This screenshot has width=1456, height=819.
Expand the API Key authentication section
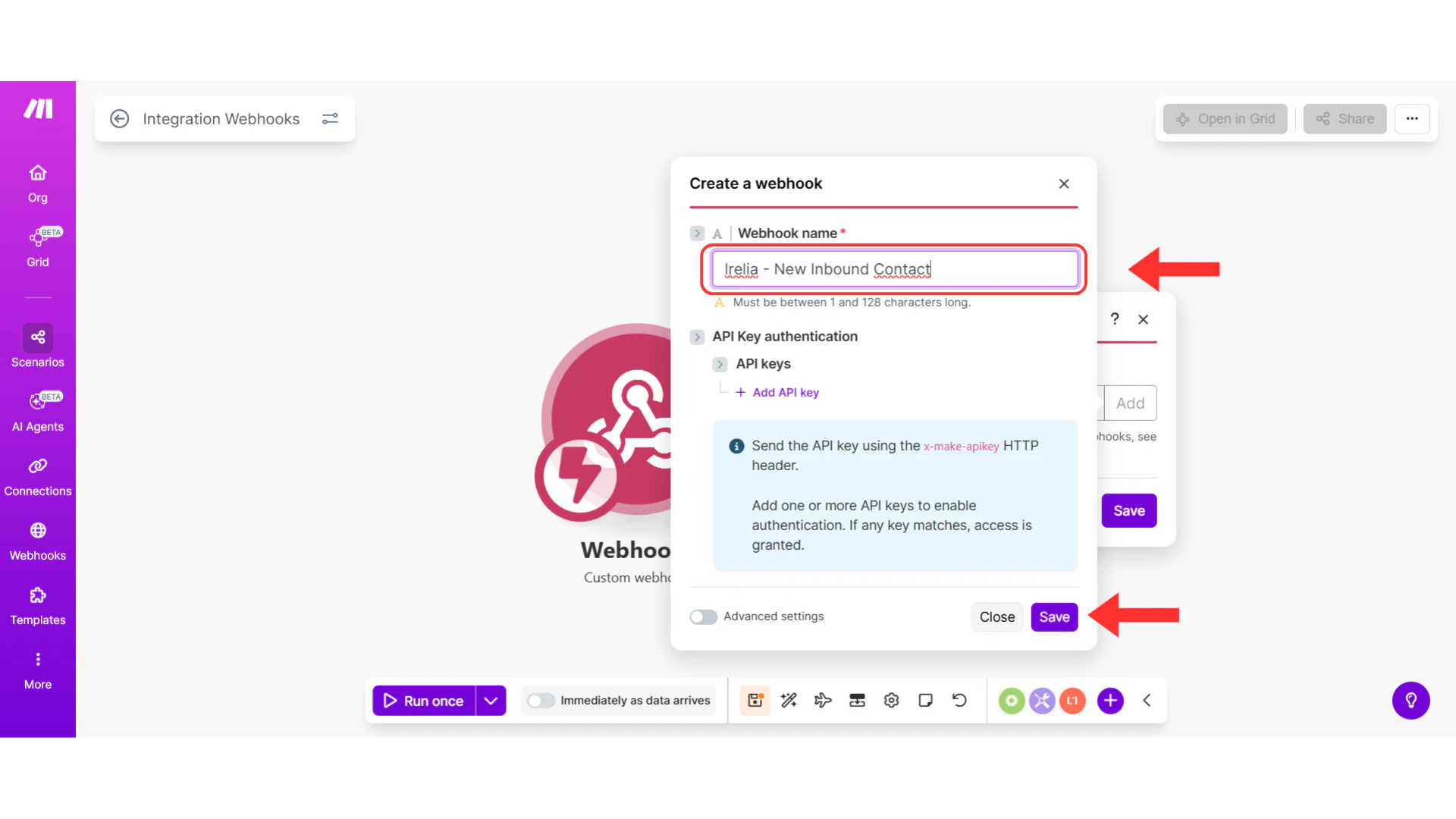(x=697, y=337)
